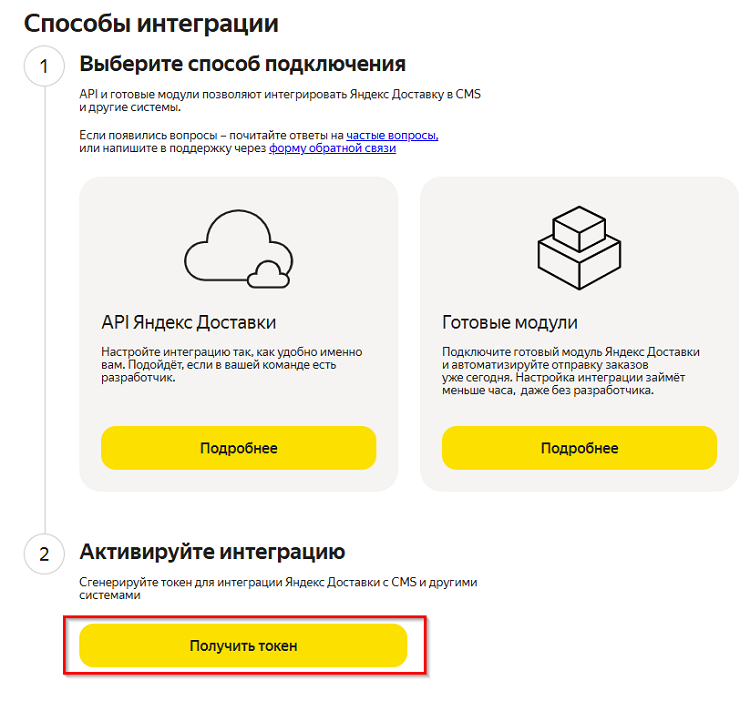740x701 pixels.
Task: Click the "Способы интеграции" page heading
Action: point(151,22)
